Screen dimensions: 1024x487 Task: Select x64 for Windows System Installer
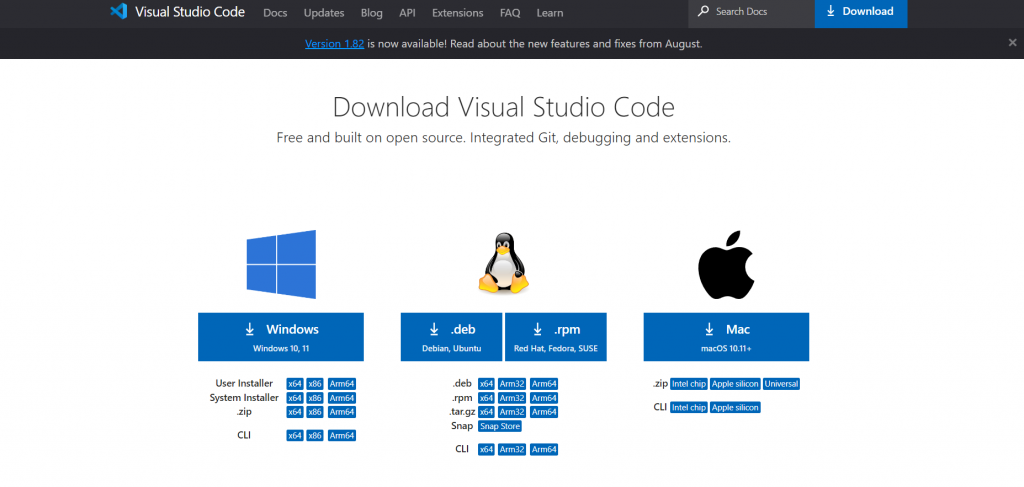(x=295, y=398)
